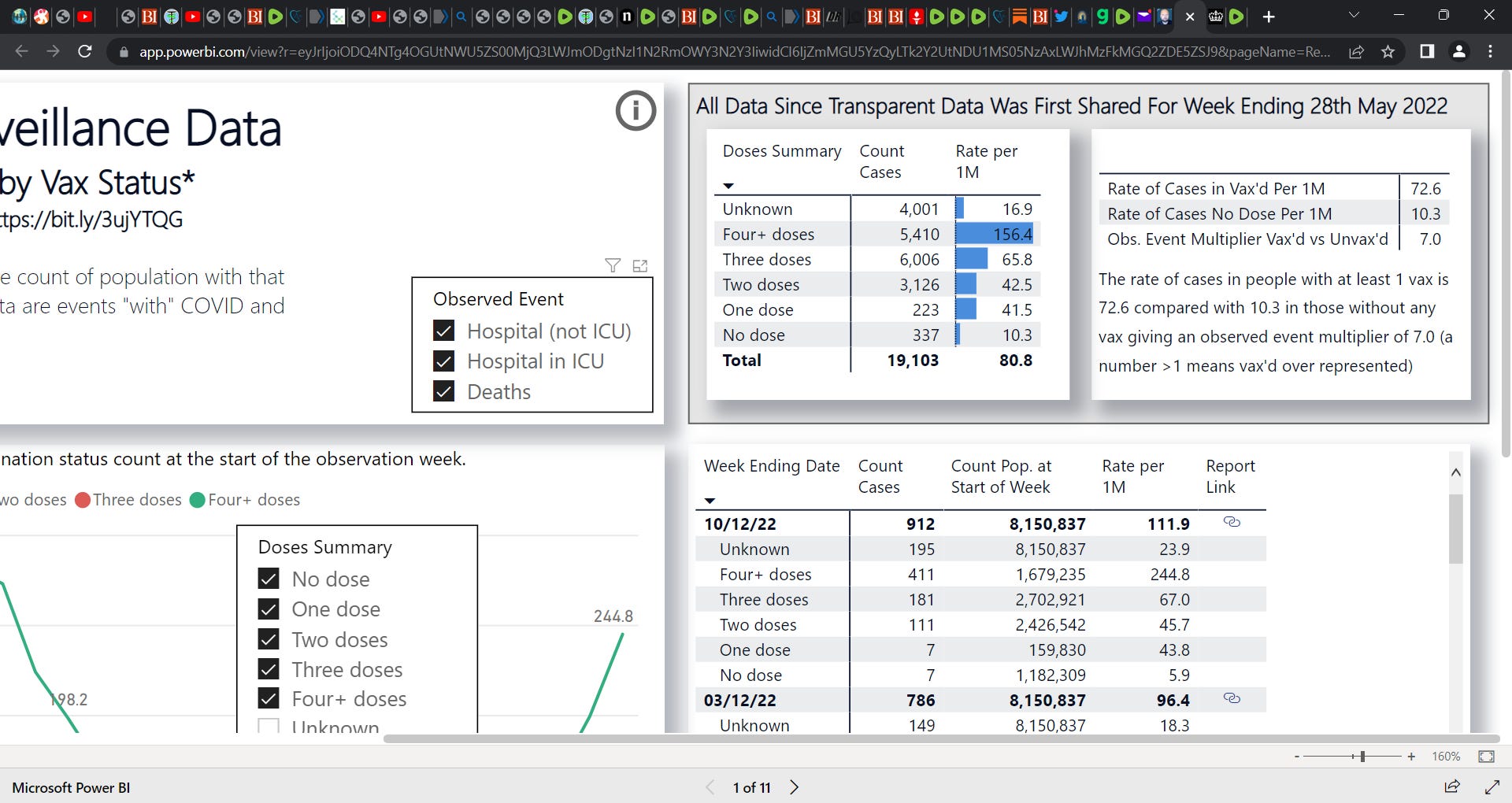Open report link for week 10/12/22
The width and height of the screenshot is (1512, 803).
[1232, 522]
